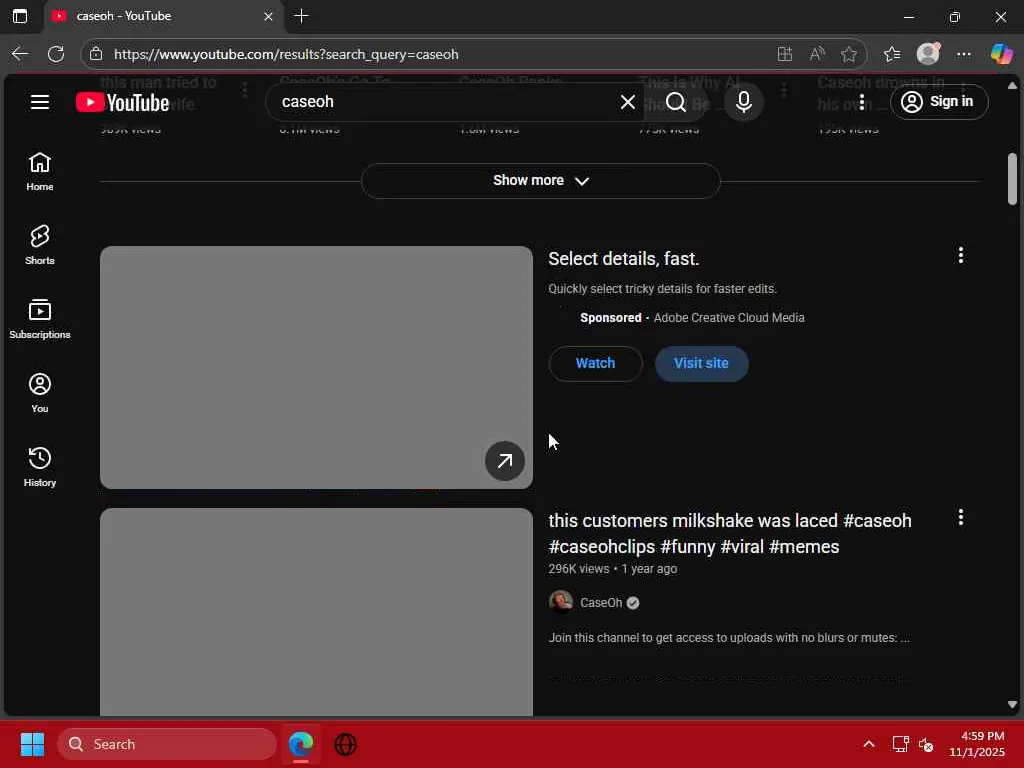Open the Adobe ad's external link arrow
The height and width of the screenshot is (768, 1024).
tap(504, 461)
